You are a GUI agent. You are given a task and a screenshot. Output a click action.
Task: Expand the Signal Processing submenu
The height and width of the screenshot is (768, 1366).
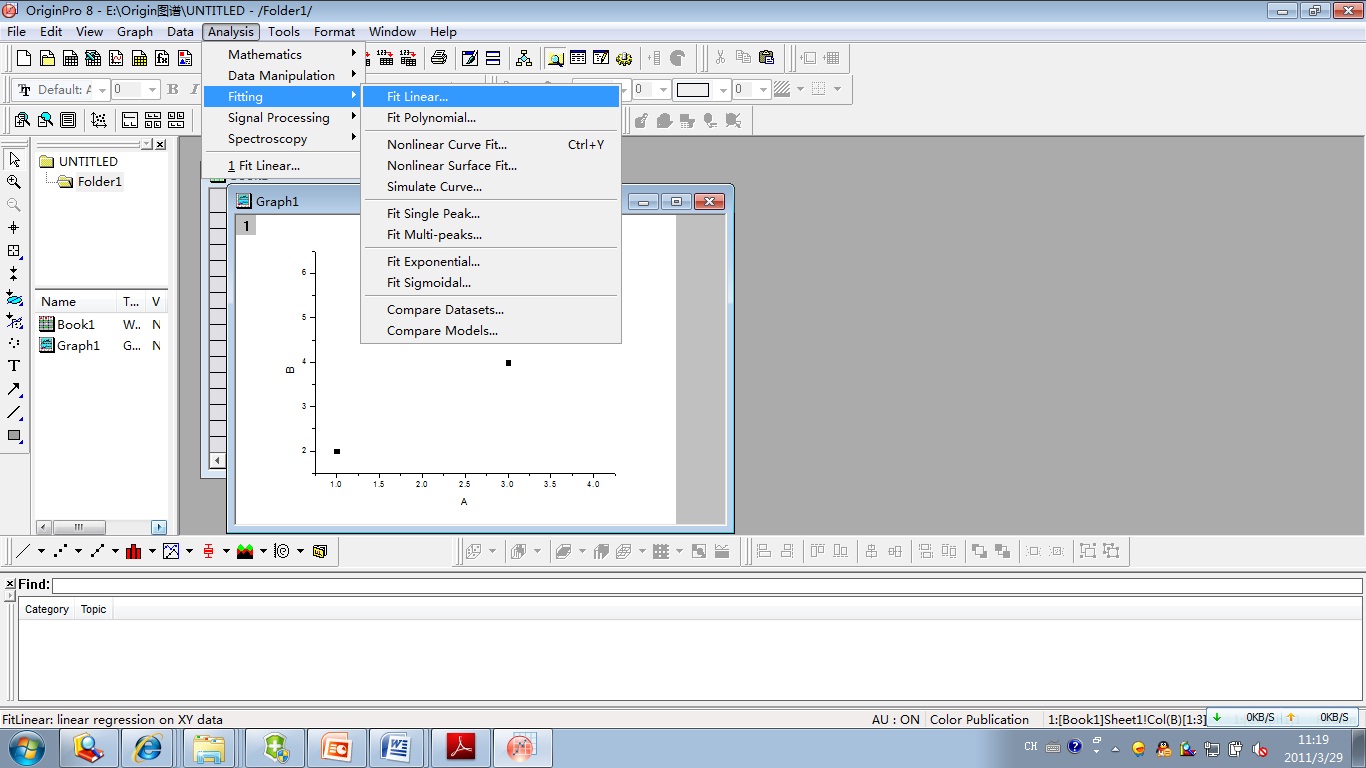(279, 118)
